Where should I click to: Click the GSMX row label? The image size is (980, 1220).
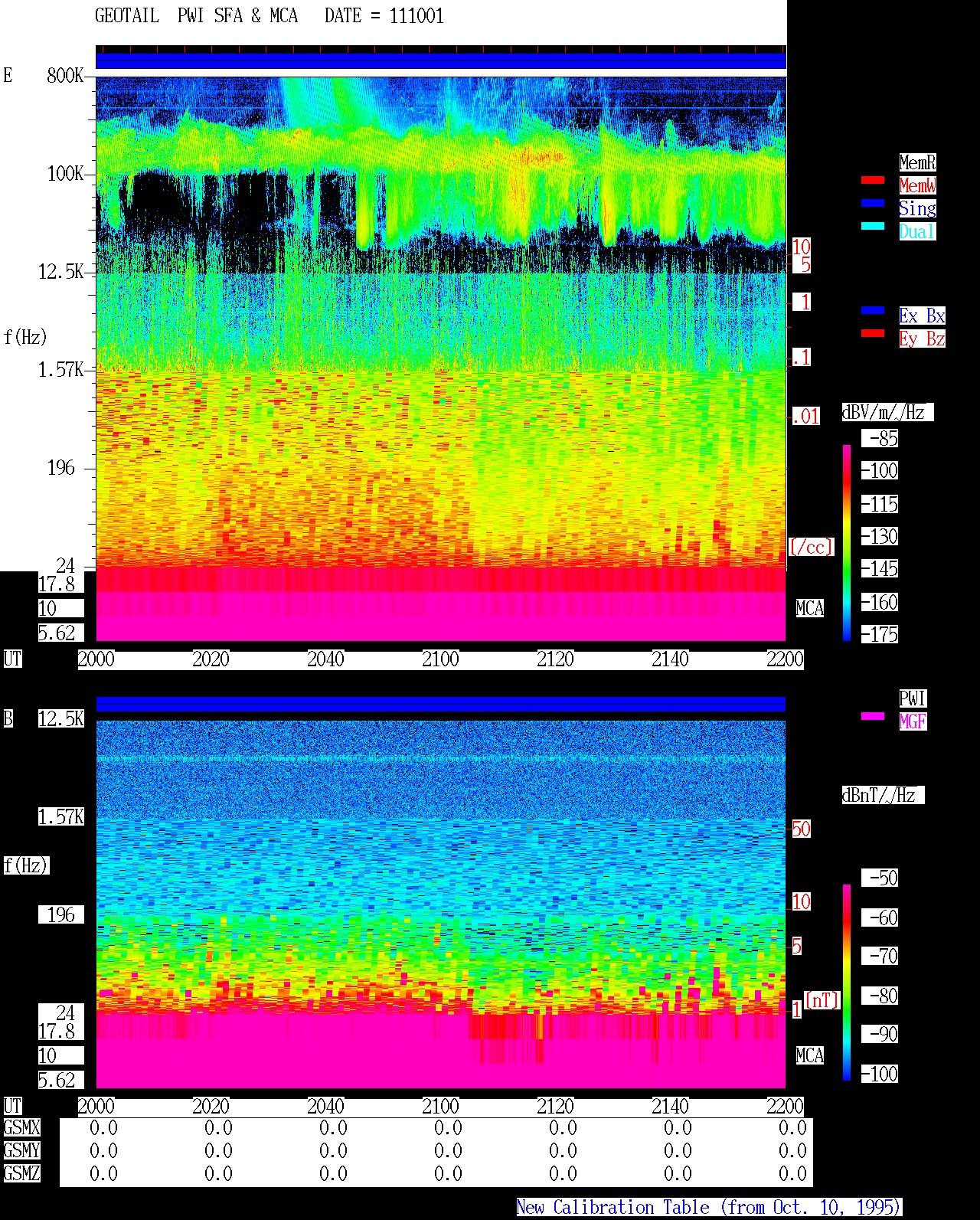22,1128
